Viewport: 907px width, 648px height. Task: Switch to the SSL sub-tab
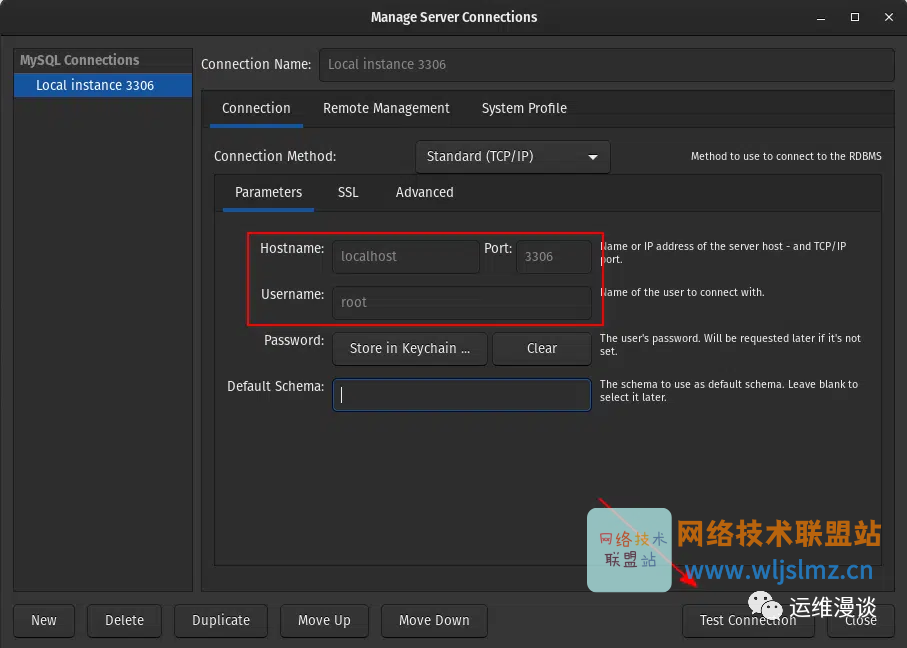coord(348,192)
